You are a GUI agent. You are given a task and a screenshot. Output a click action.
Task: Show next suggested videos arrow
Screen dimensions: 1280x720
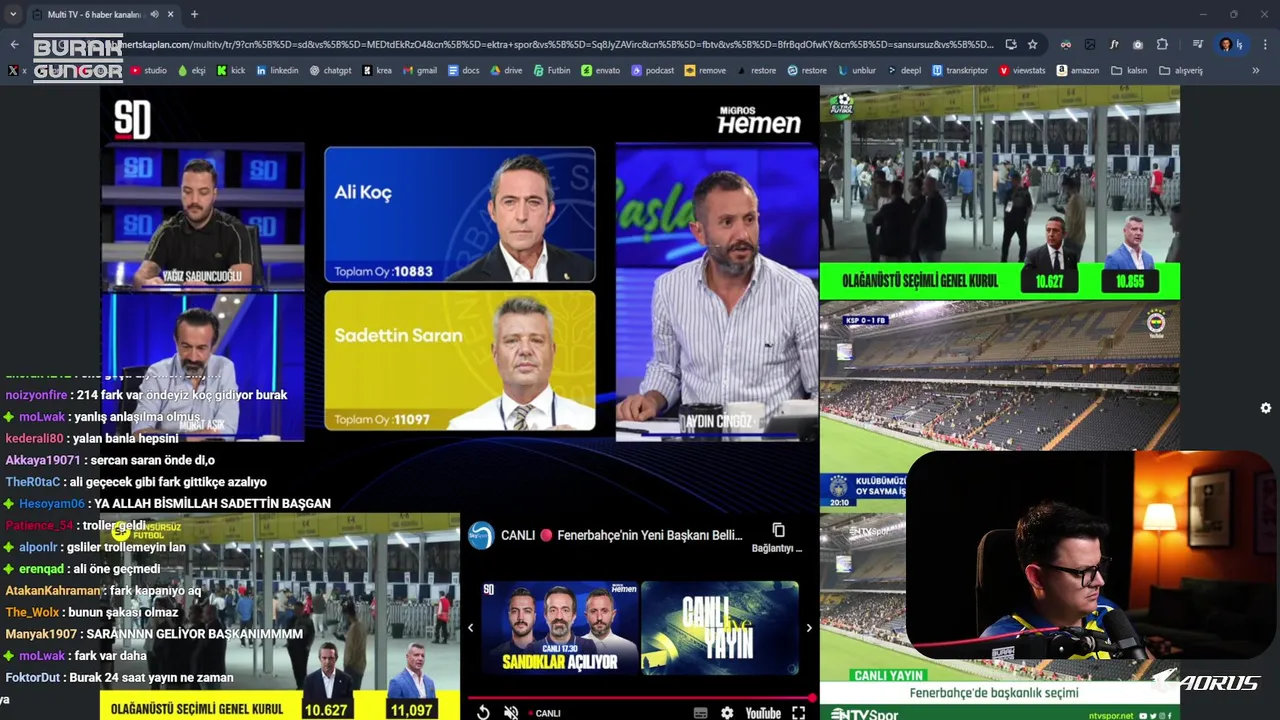pyautogui.click(x=809, y=628)
